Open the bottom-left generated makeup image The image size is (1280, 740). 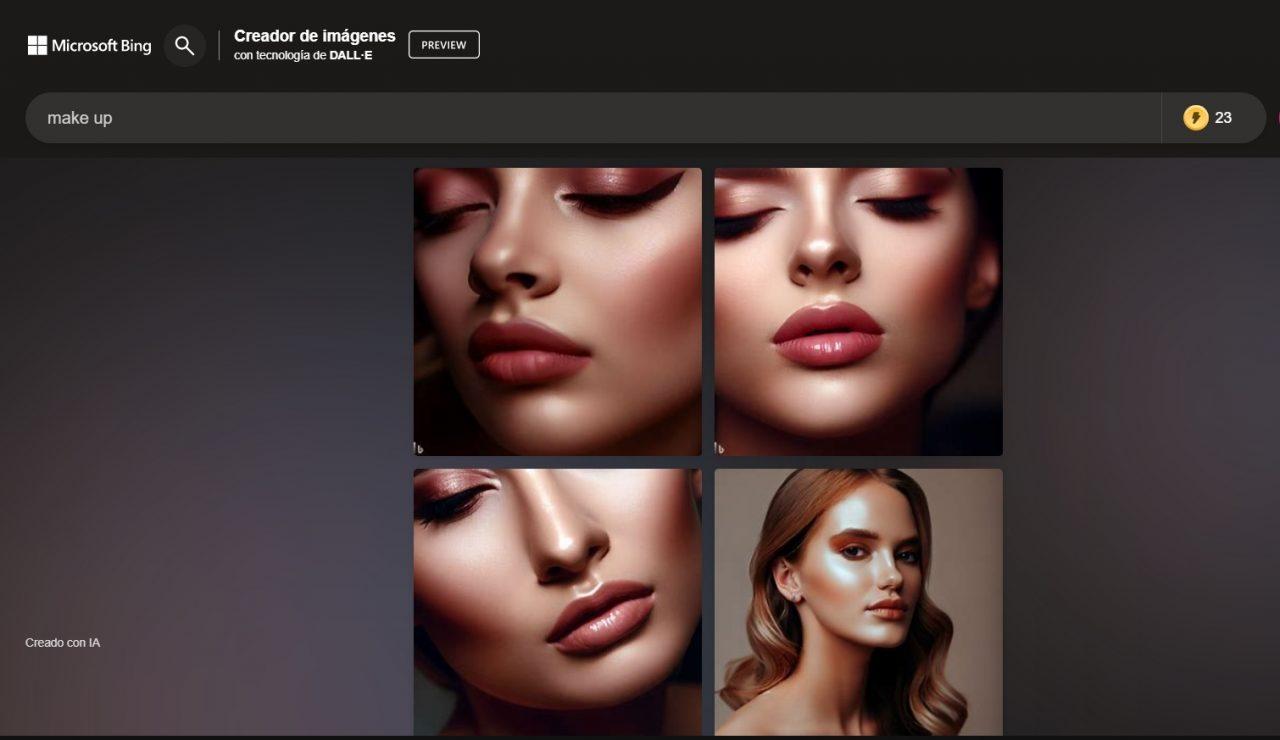point(557,601)
